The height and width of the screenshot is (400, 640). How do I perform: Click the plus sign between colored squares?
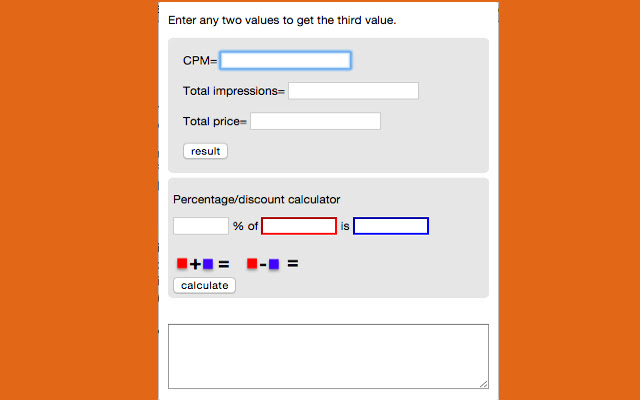click(195, 265)
